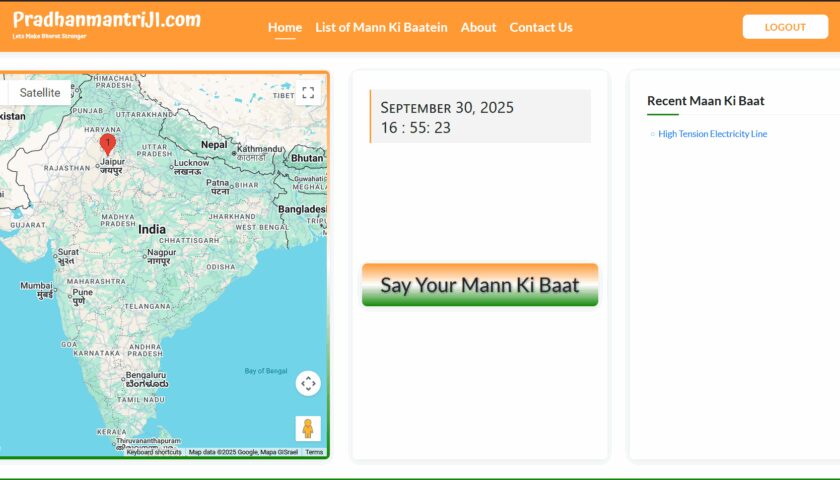This screenshot has height=480, width=840.
Task: Click the Street View pegman icon
Action: (x=308, y=428)
